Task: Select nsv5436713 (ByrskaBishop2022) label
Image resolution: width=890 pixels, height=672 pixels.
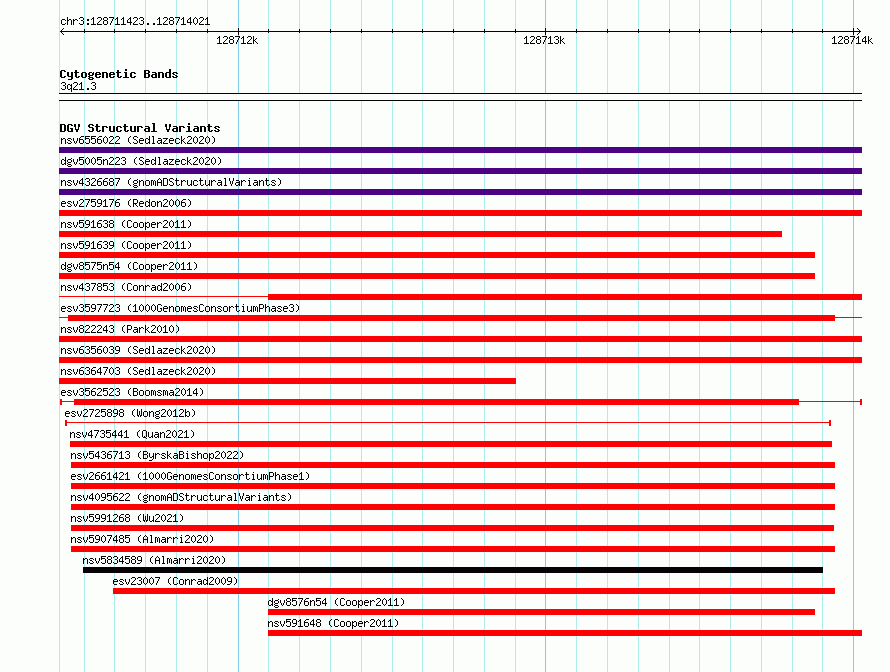Action: pos(157,455)
